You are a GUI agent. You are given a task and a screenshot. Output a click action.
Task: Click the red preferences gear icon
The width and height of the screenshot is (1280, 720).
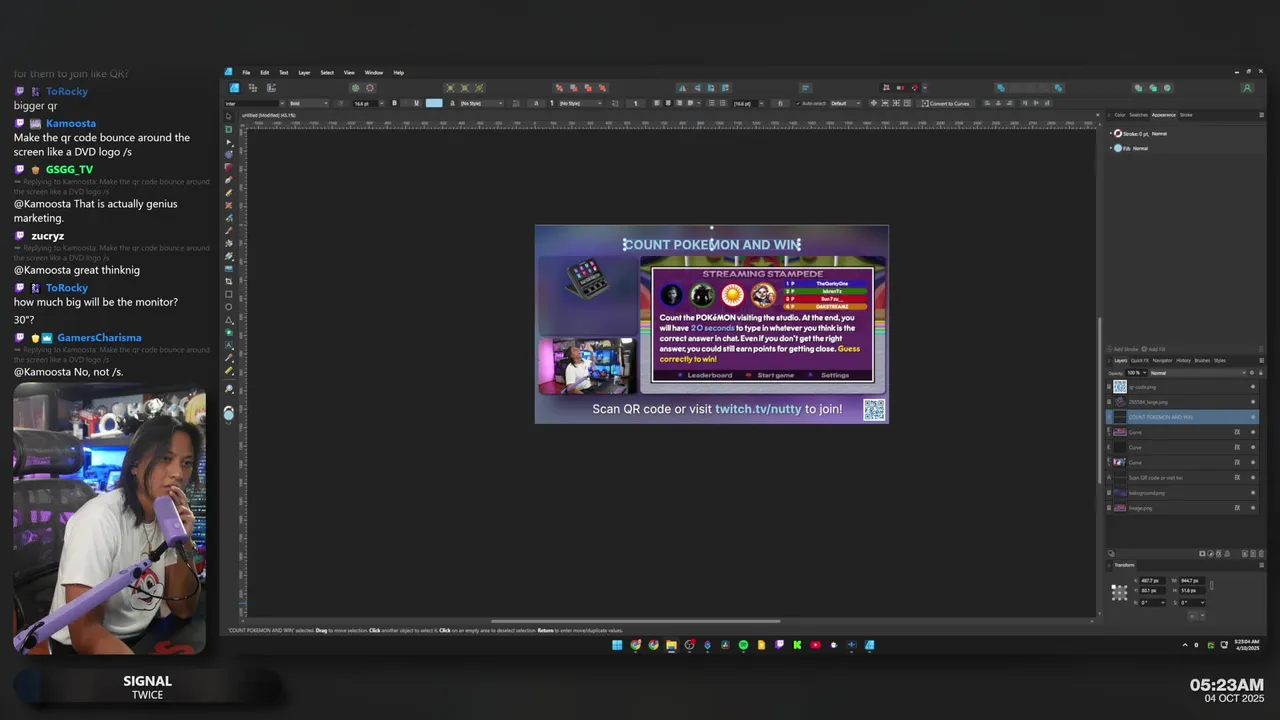click(370, 88)
